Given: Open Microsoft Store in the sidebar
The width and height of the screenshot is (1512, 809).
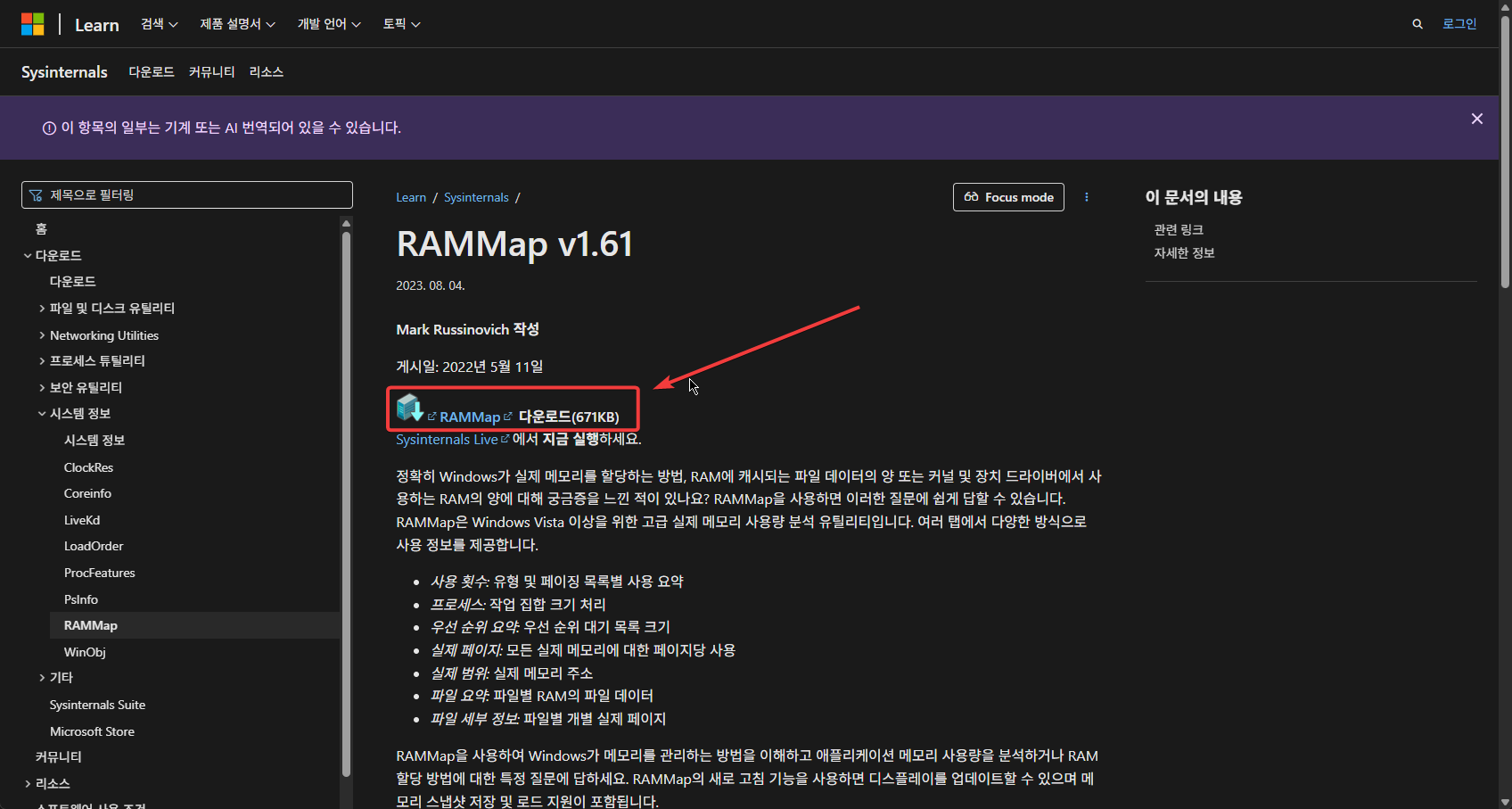Looking at the screenshot, I should coord(92,731).
